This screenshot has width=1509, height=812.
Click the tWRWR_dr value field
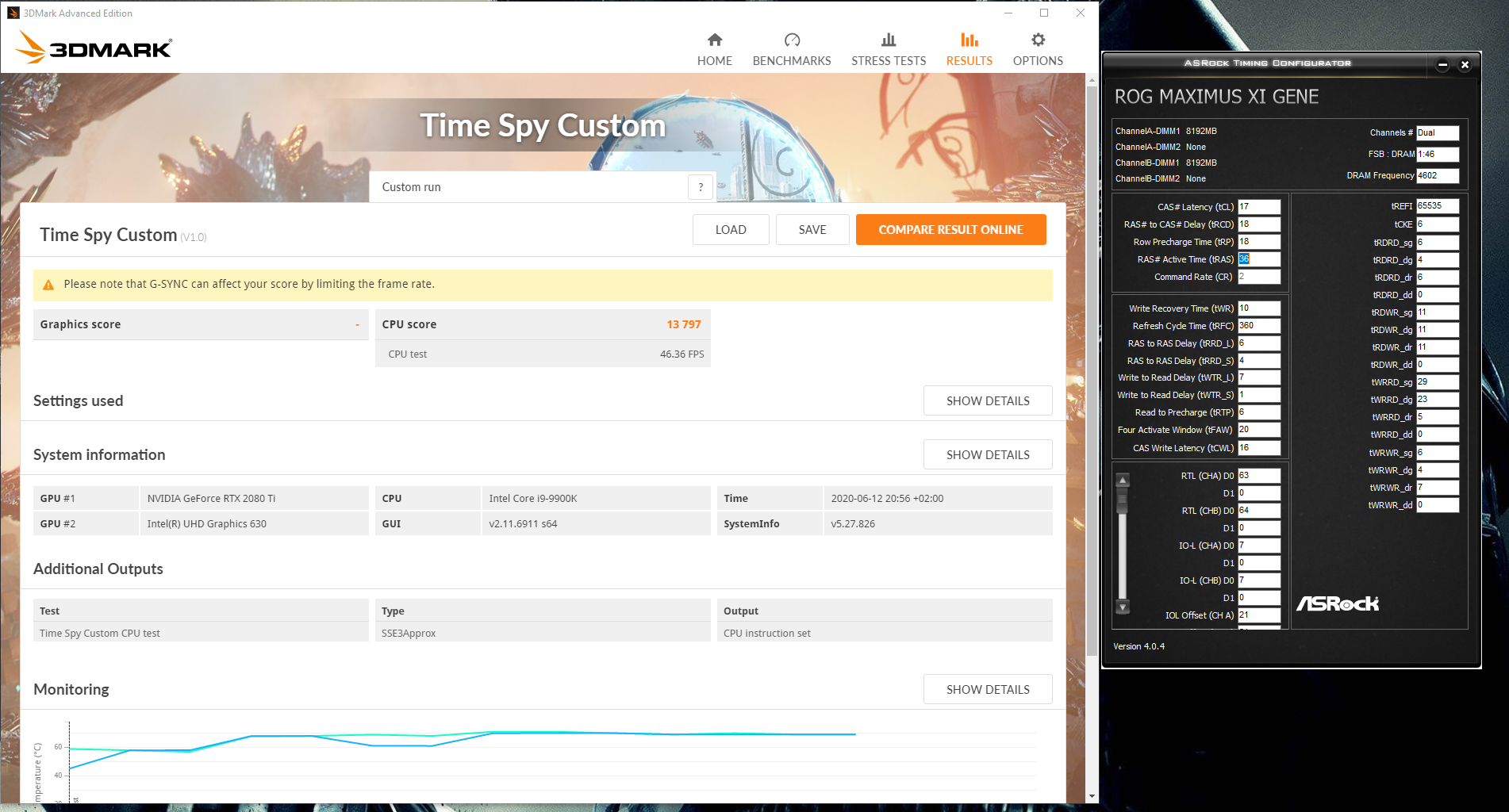coord(1438,488)
